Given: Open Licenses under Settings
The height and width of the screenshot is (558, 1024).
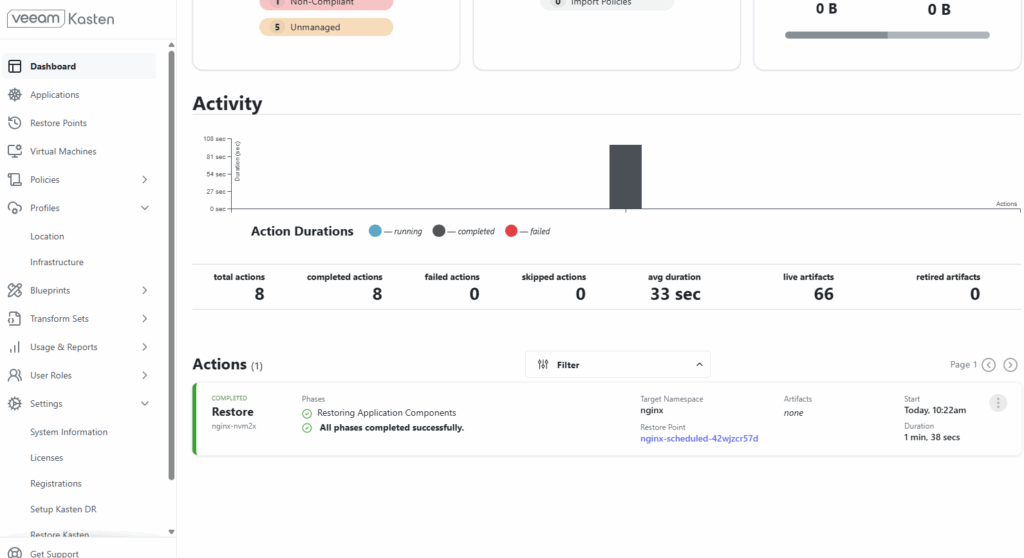Looking at the screenshot, I should 46,458.
